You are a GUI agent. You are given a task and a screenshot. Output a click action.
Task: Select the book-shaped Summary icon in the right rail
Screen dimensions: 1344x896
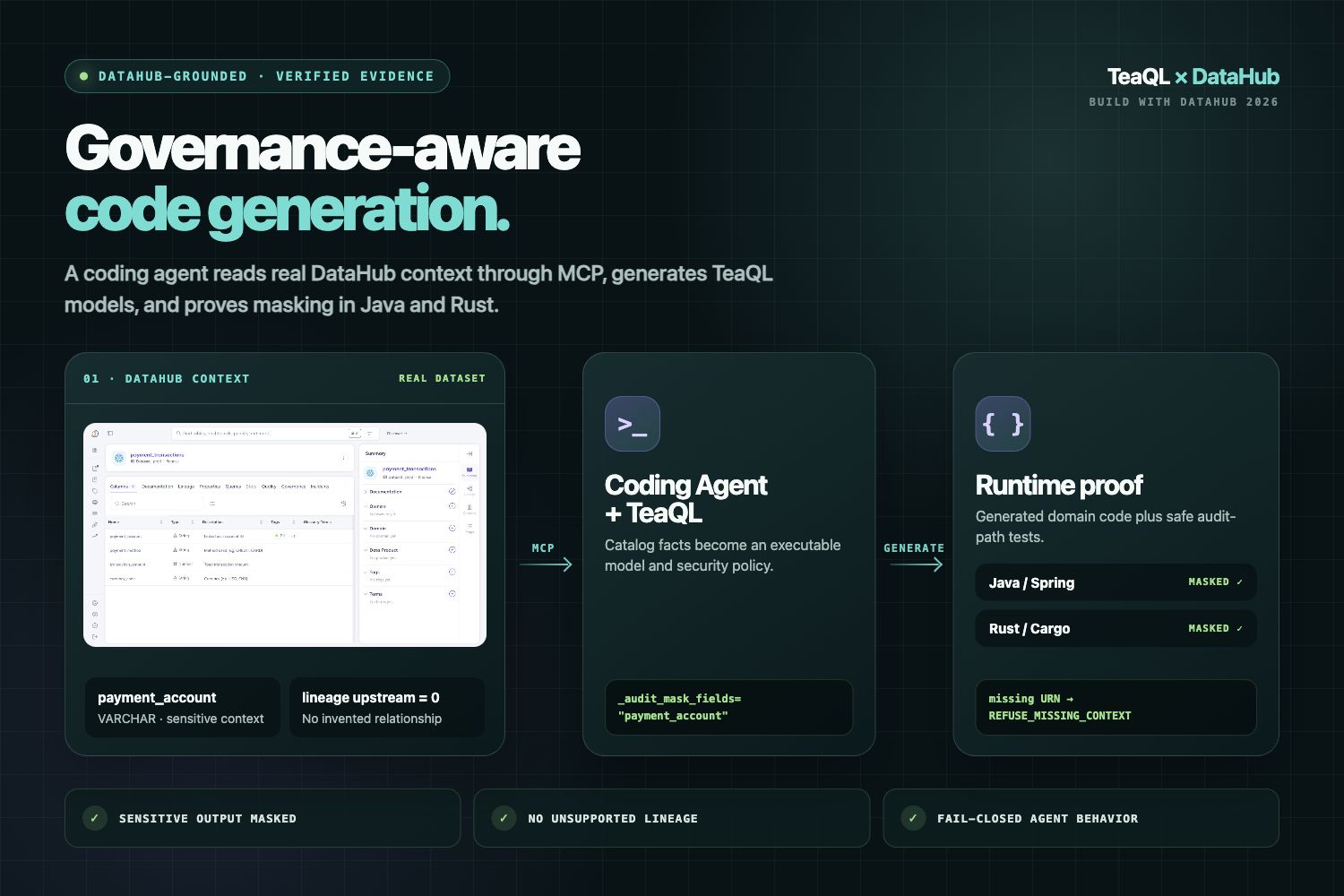[x=470, y=470]
